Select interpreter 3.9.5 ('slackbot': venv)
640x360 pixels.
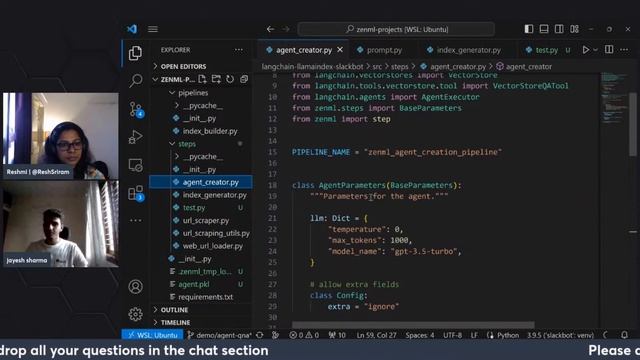[560, 335]
